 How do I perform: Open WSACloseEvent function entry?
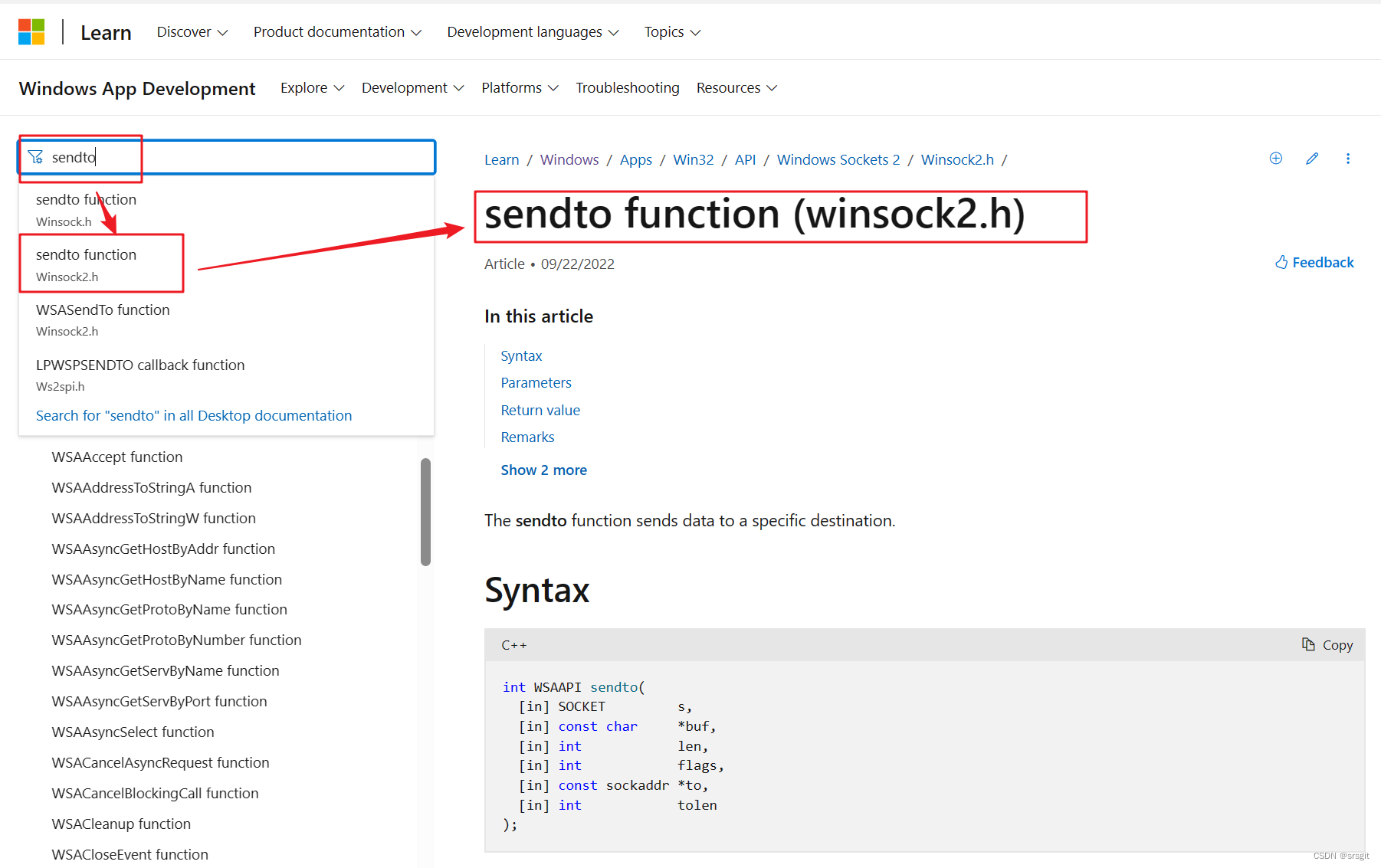pos(130,855)
